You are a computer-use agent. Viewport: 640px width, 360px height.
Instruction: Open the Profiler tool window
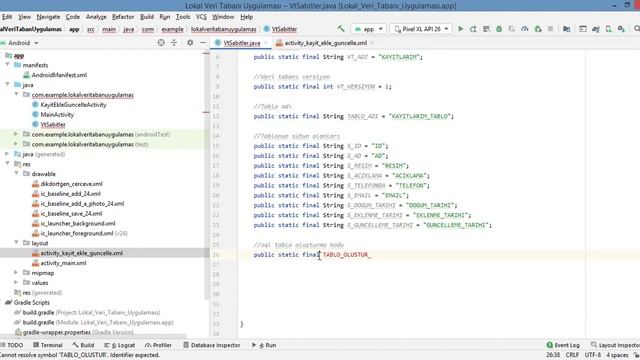[x=158, y=345]
